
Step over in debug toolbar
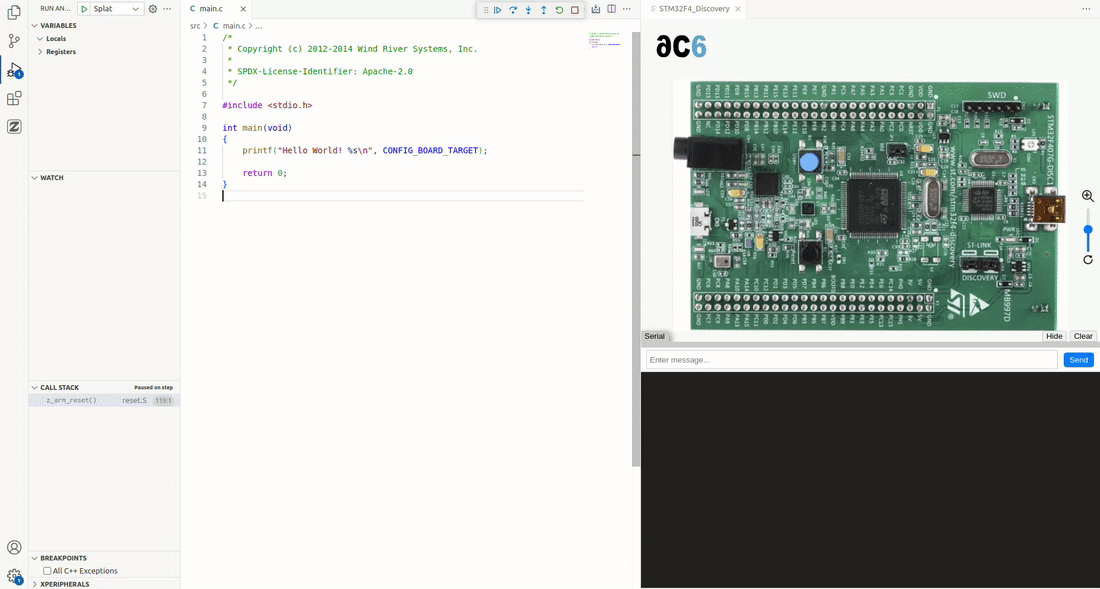click(513, 10)
